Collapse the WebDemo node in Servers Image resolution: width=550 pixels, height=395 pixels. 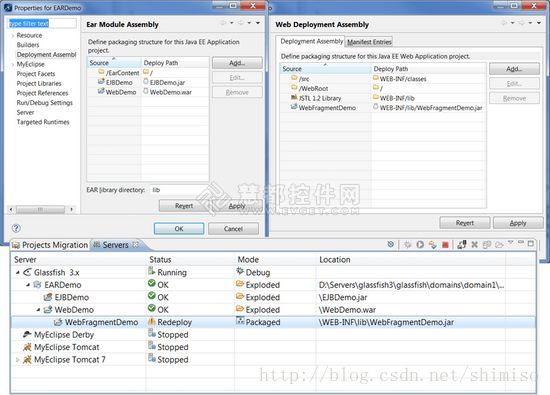coord(38,310)
